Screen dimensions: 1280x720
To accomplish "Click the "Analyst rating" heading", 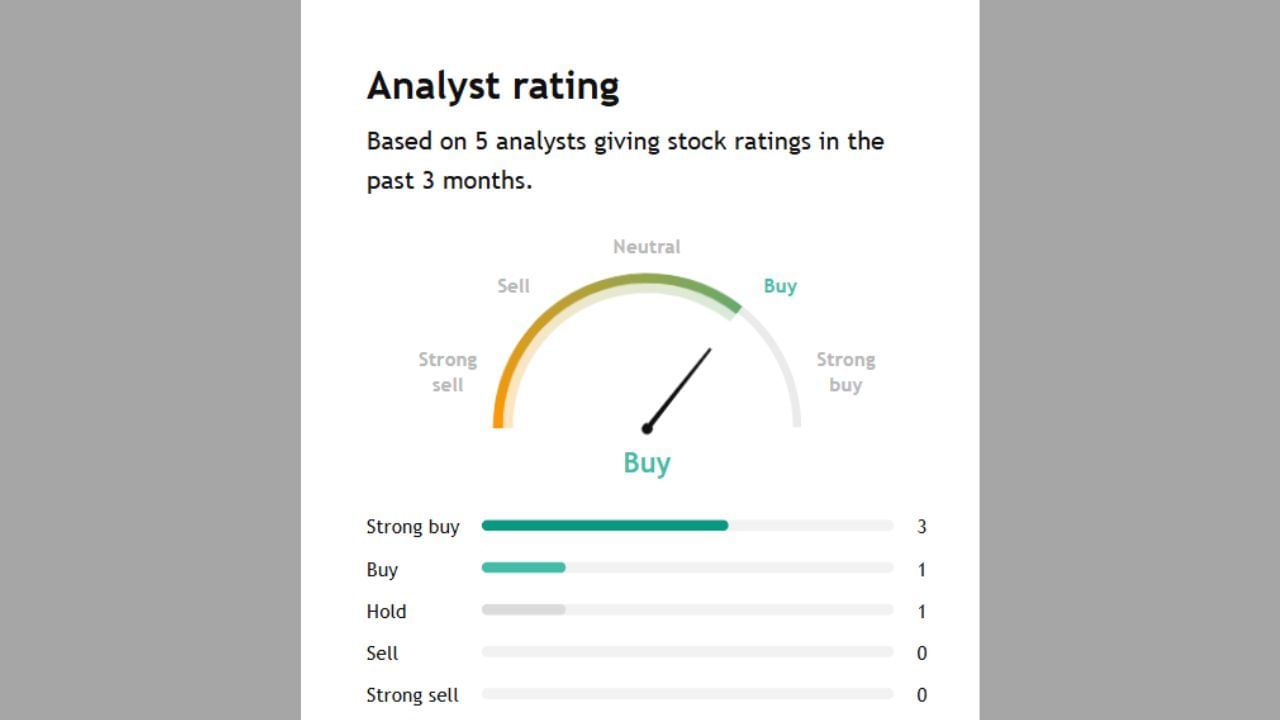I will (x=493, y=86).
